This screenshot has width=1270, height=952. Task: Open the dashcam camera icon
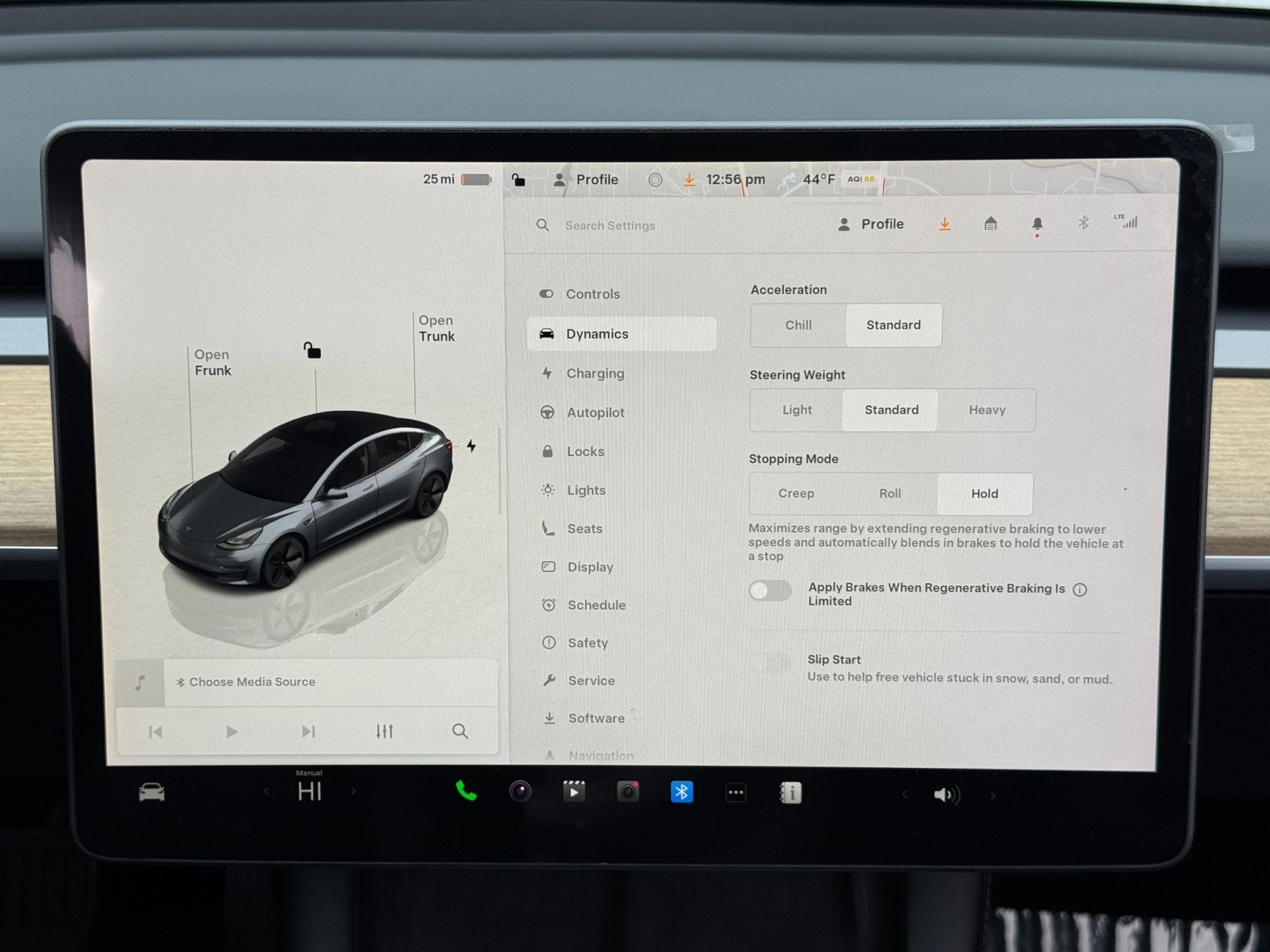628,792
